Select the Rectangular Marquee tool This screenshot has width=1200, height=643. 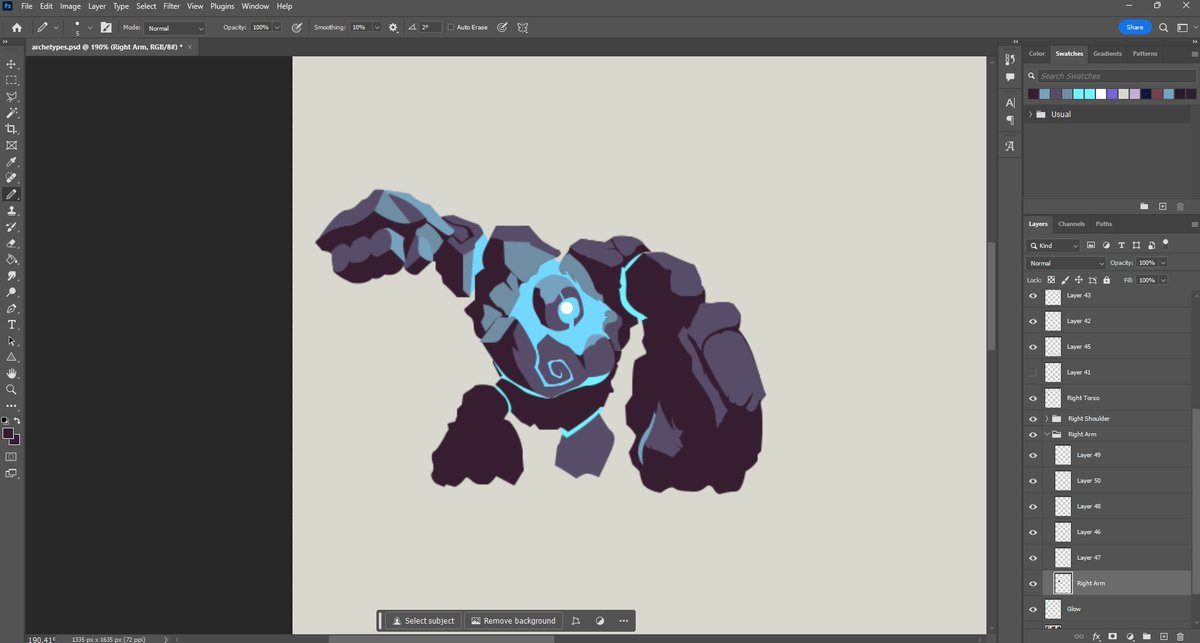(12, 80)
